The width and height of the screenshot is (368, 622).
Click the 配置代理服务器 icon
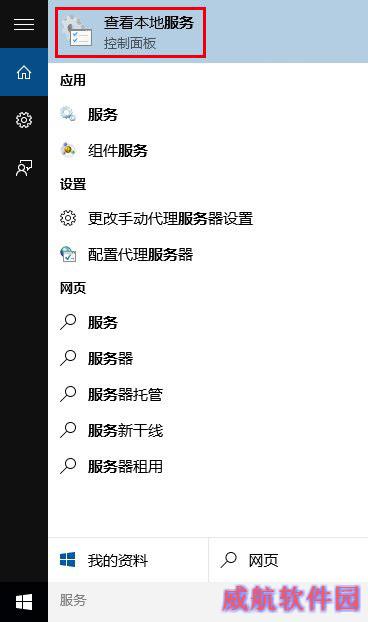(x=68, y=254)
